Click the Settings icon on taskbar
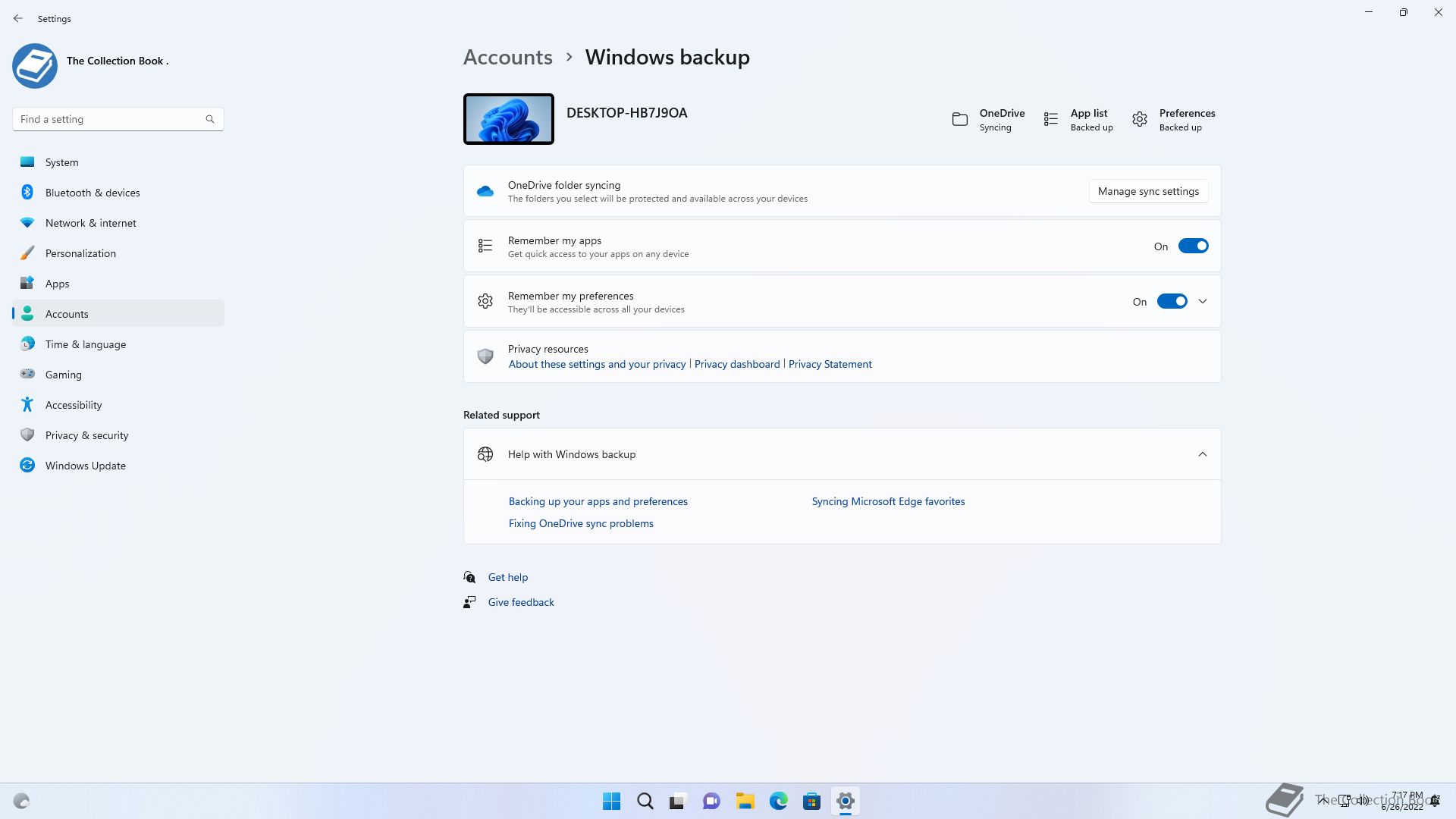The height and width of the screenshot is (819, 1456). pyautogui.click(x=845, y=801)
